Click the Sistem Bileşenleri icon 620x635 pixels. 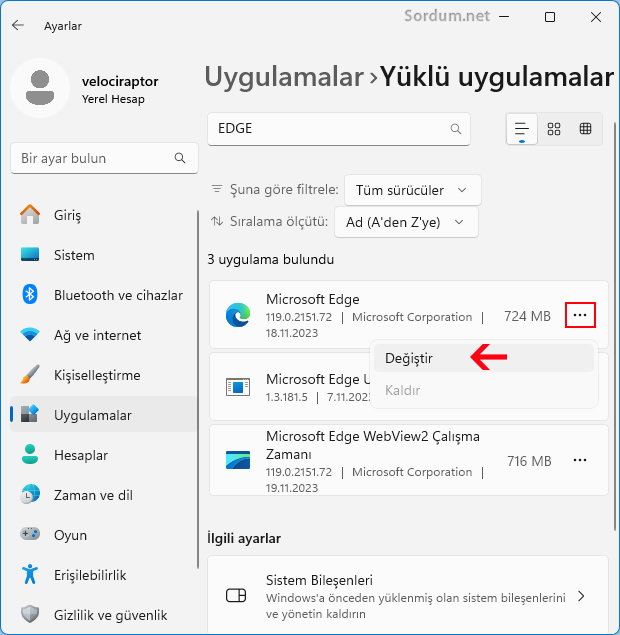pos(236,596)
